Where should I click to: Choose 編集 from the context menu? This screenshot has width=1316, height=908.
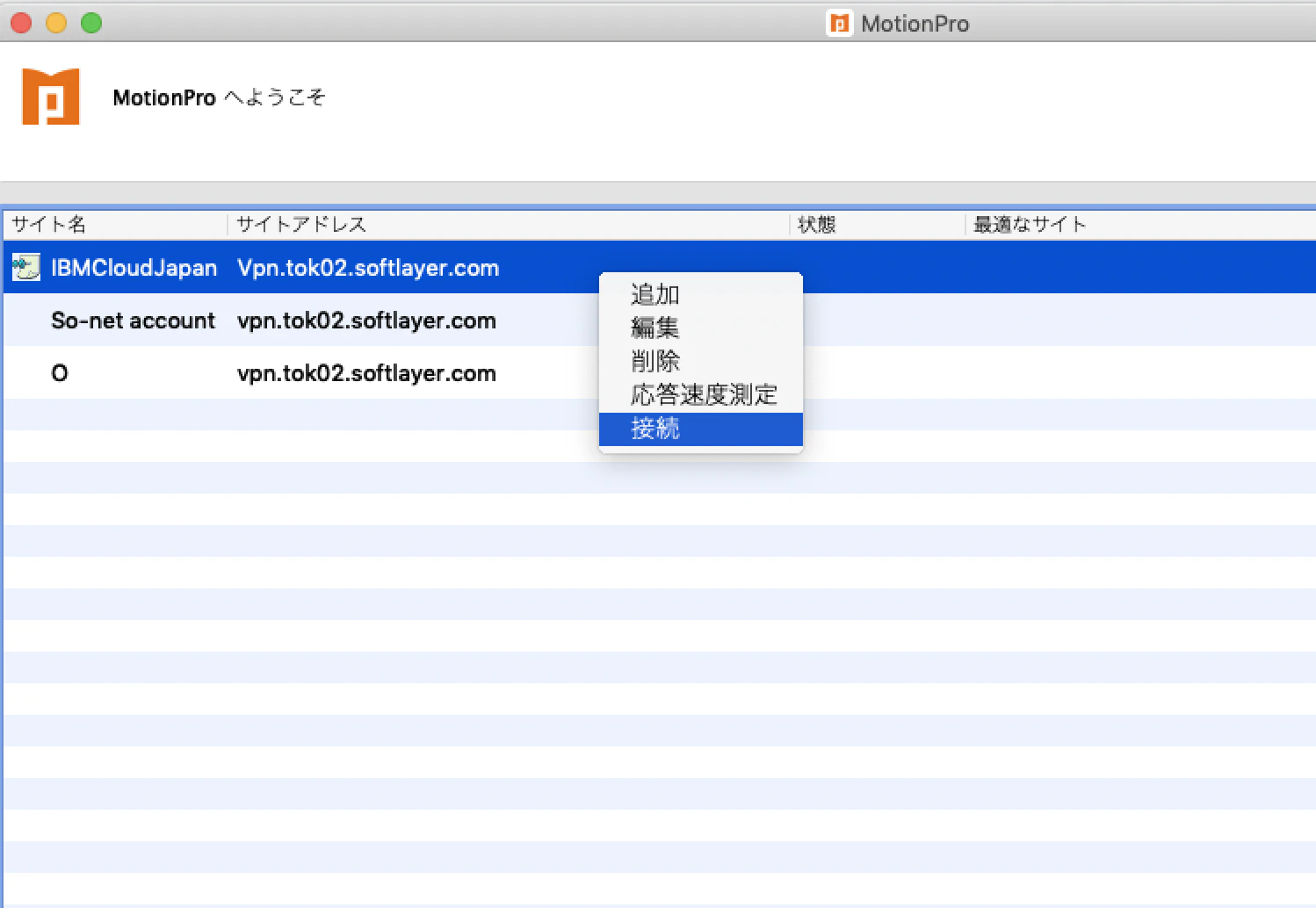pyautogui.click(x=700, y=328)
